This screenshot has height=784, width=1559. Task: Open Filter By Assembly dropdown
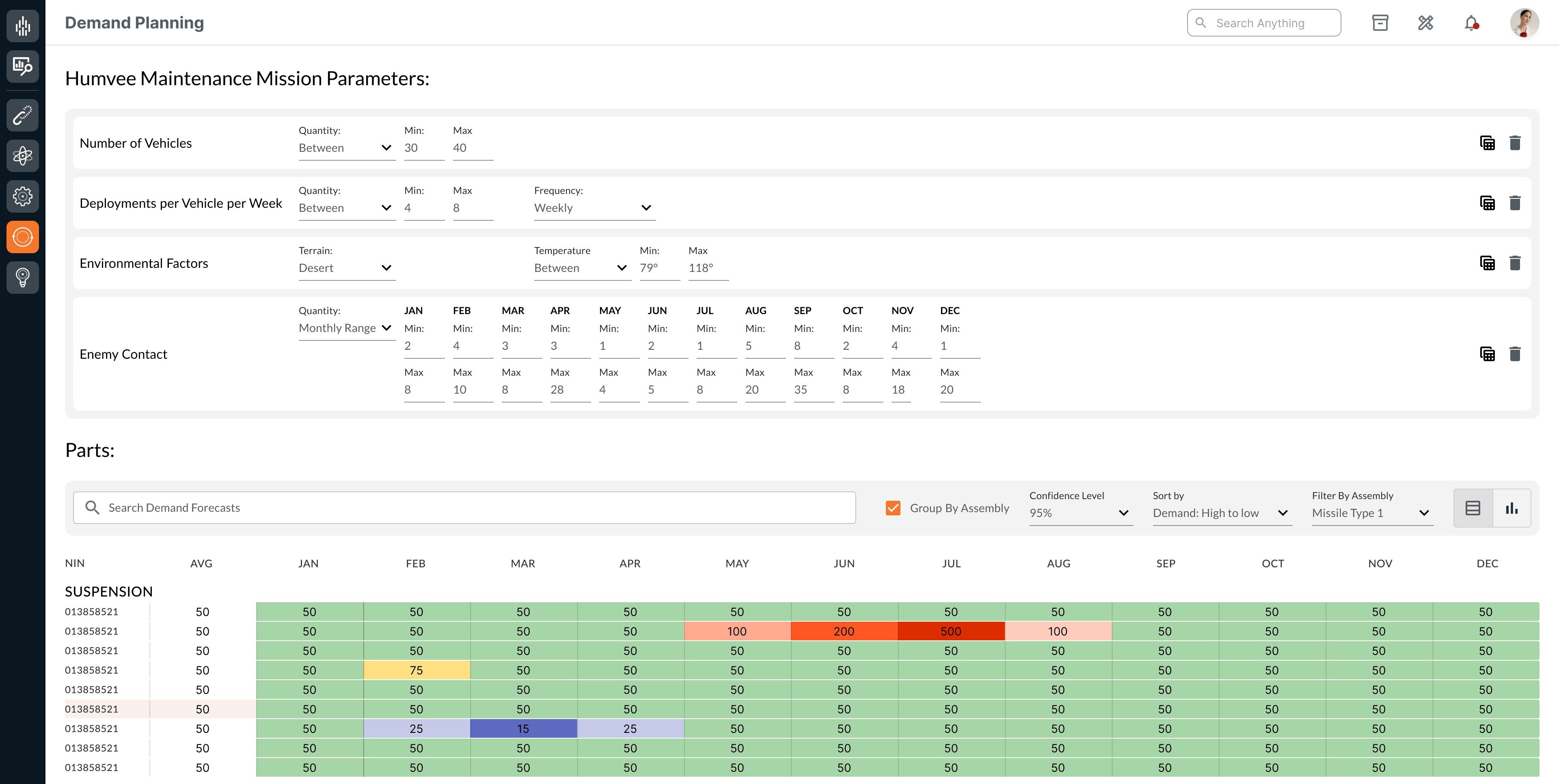point(1371,513)
